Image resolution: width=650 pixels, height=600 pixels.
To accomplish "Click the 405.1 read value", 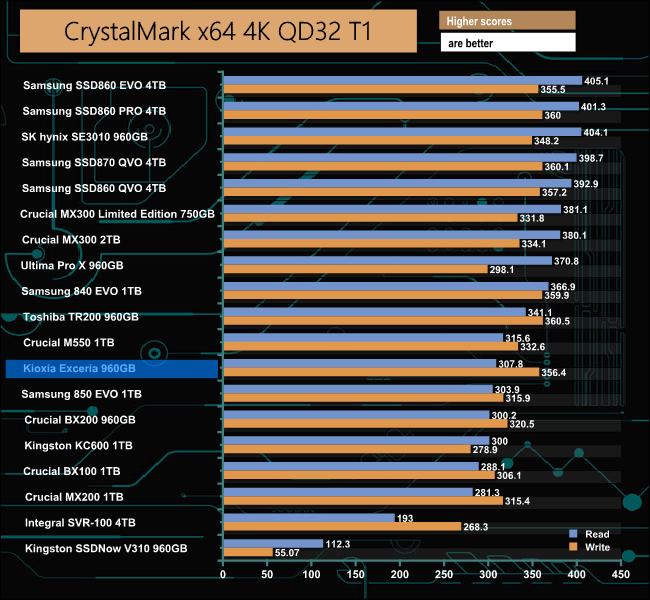I will tap(596, 81).
